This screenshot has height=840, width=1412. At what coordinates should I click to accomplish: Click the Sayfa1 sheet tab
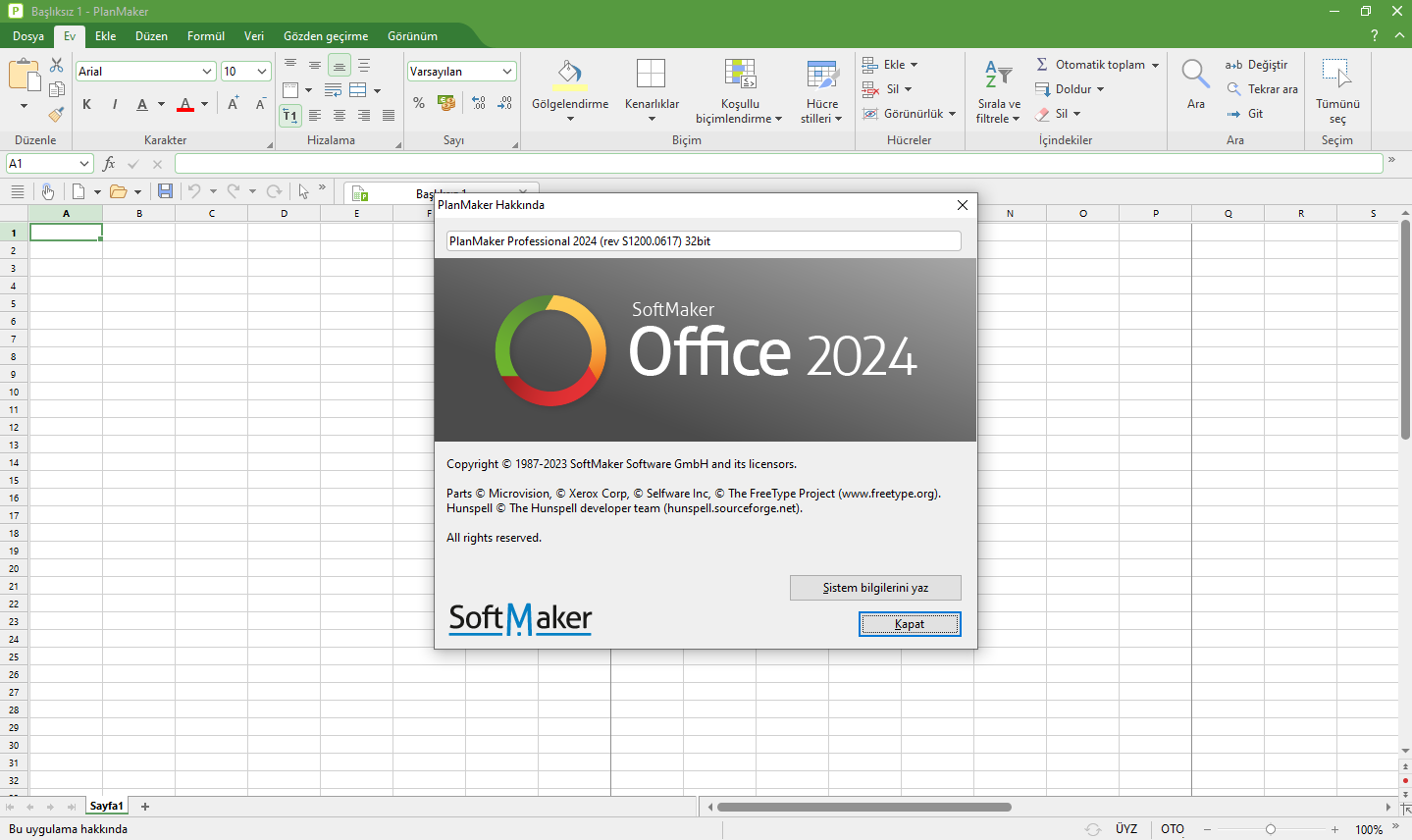point(107,807)
